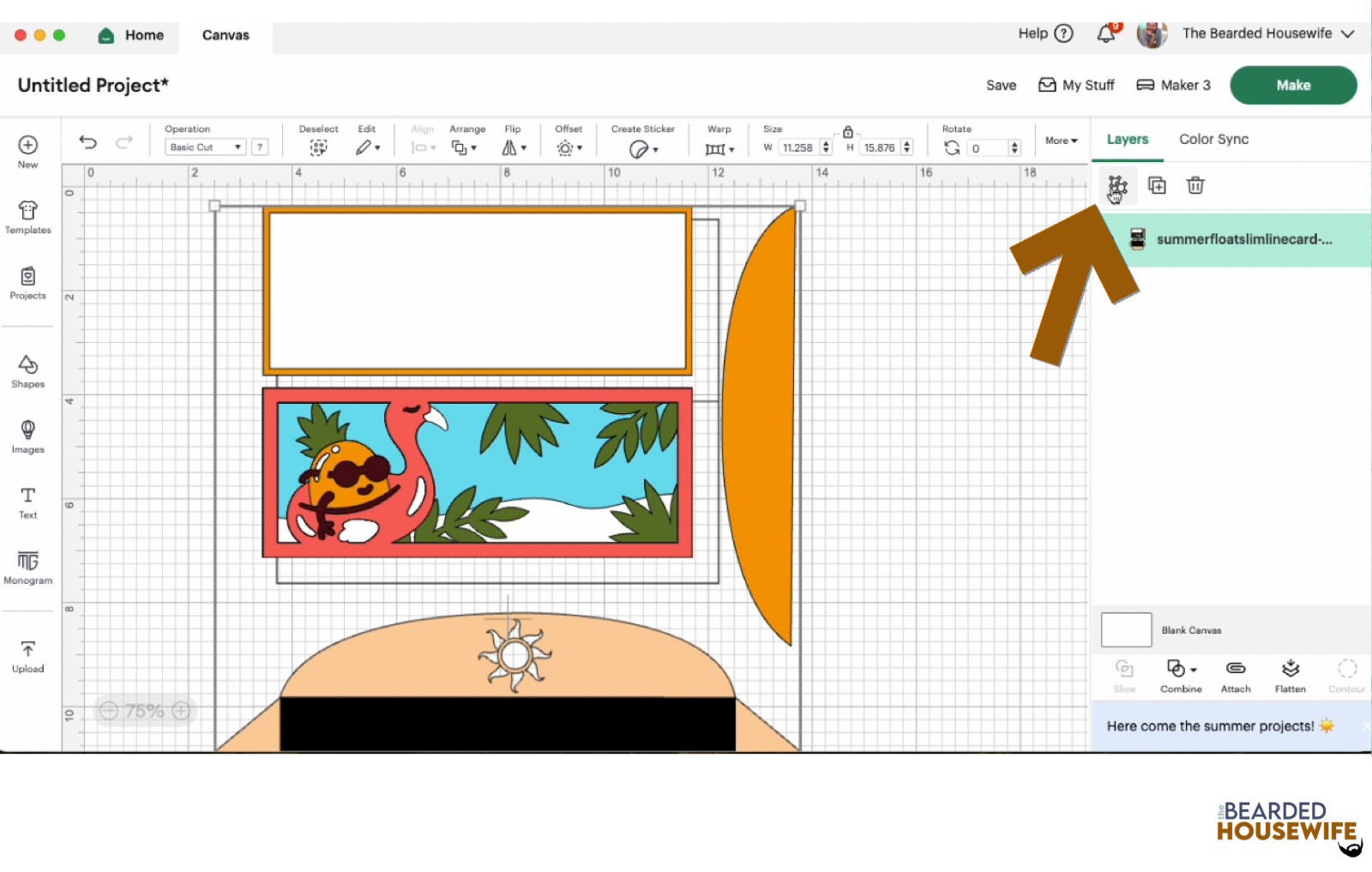The height and width of the screenshot is (872, 1372).
Task: Select the Text tool
Action: (x=27, y=502)
